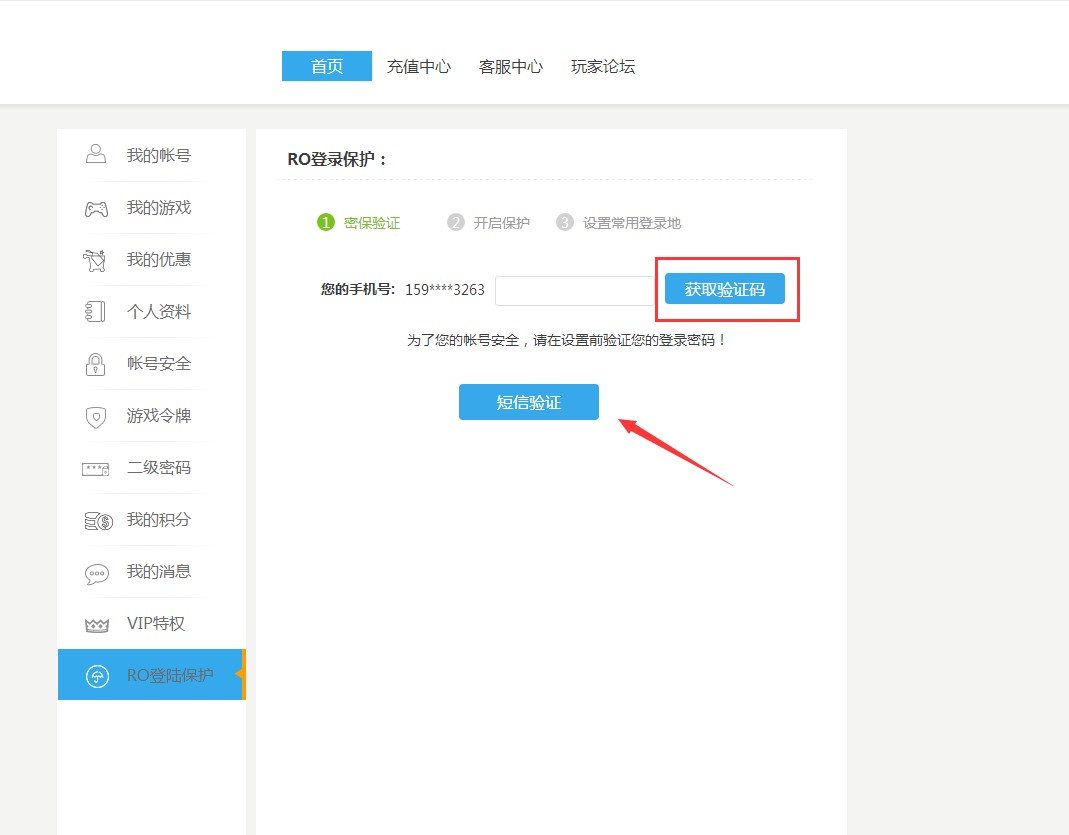This screenshot has height=835, width=1069.
Task: Click the notebook icon beside 个人资料
Action: 95,312
